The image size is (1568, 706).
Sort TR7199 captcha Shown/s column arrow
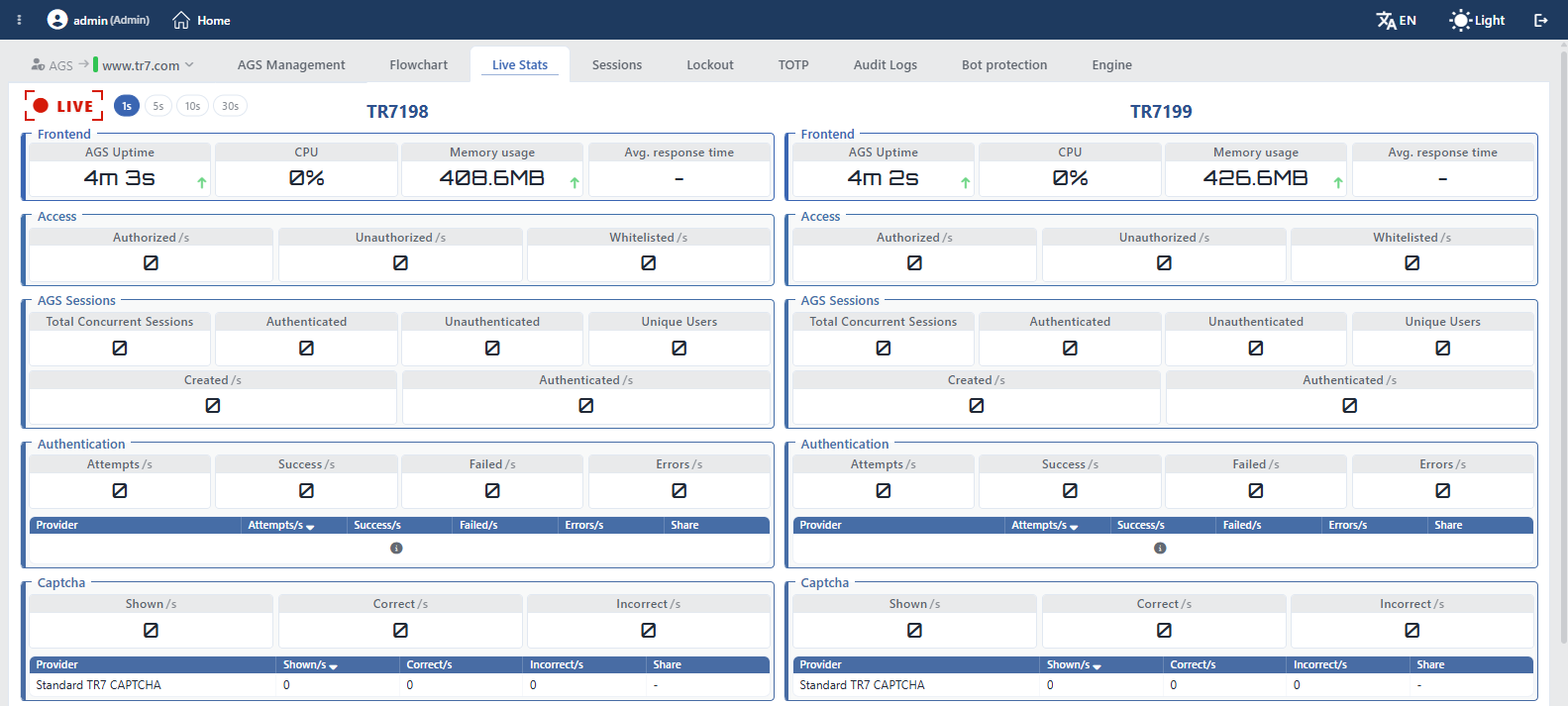pyautogui.click(x=1097, y=666)
